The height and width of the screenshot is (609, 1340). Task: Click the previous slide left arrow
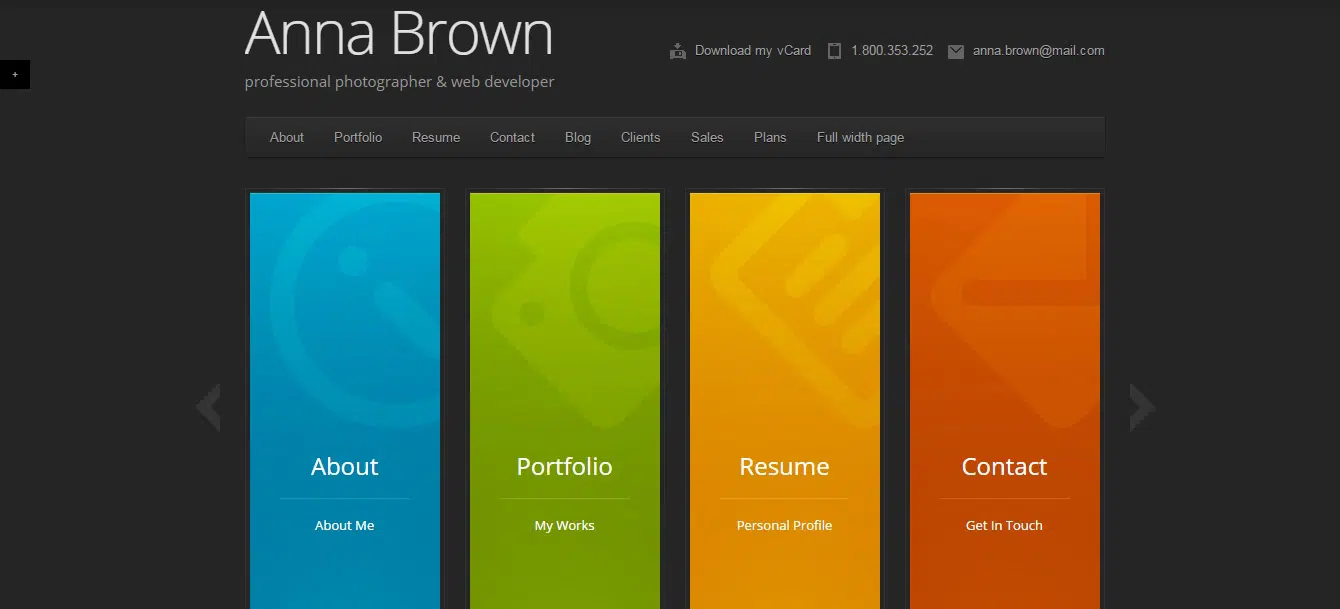tap(208, 407)
